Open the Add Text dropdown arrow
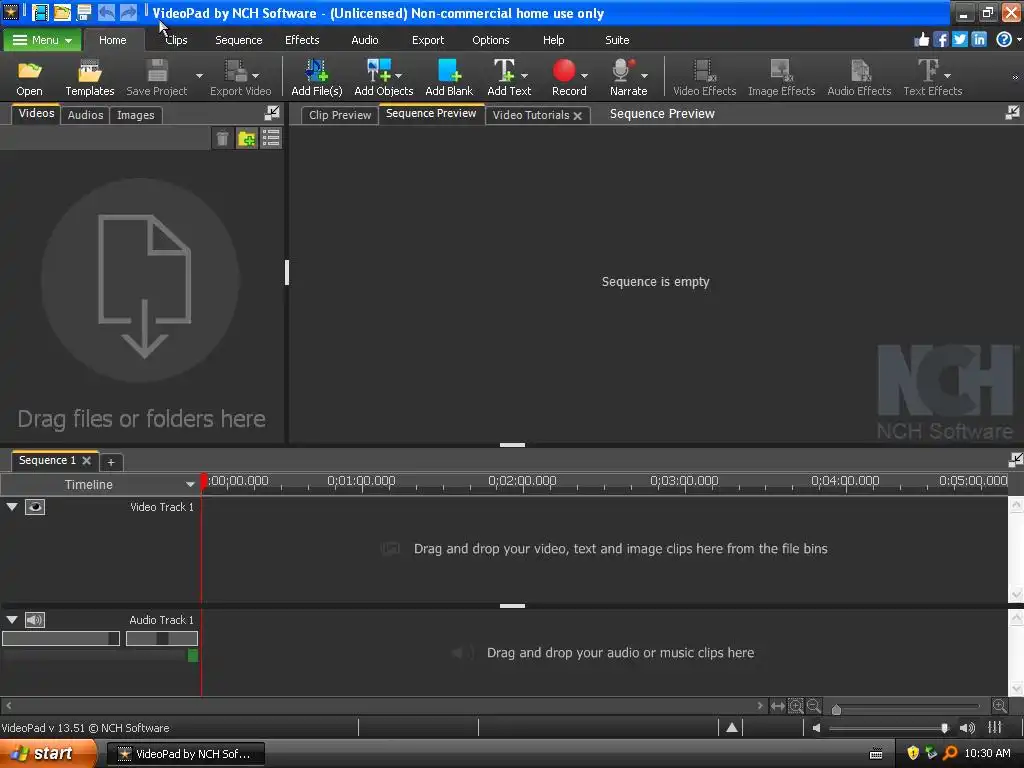Image resolution: width=1024 pixels, height=768 pixels. [524, 76]
